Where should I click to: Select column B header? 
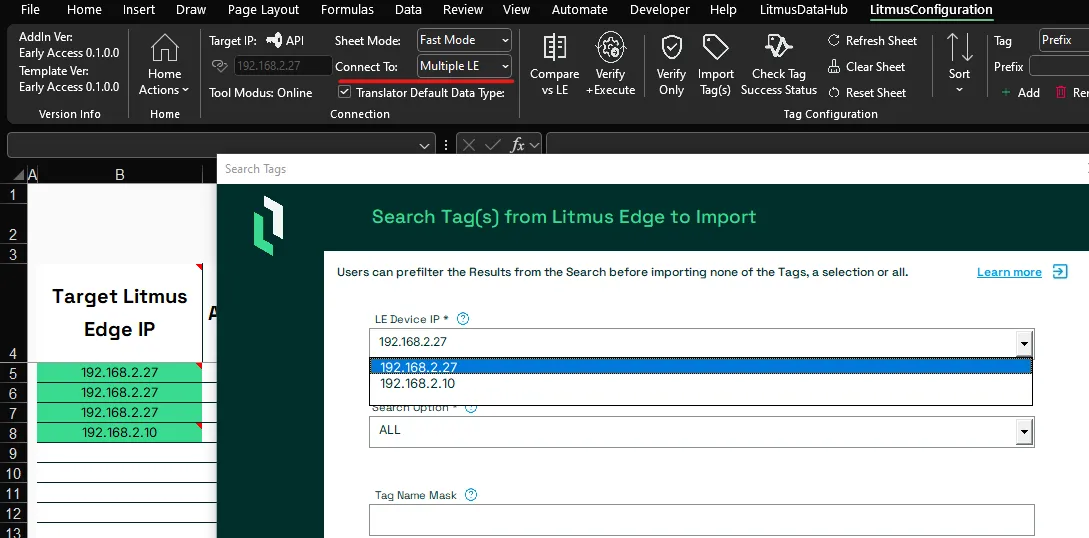119,175
